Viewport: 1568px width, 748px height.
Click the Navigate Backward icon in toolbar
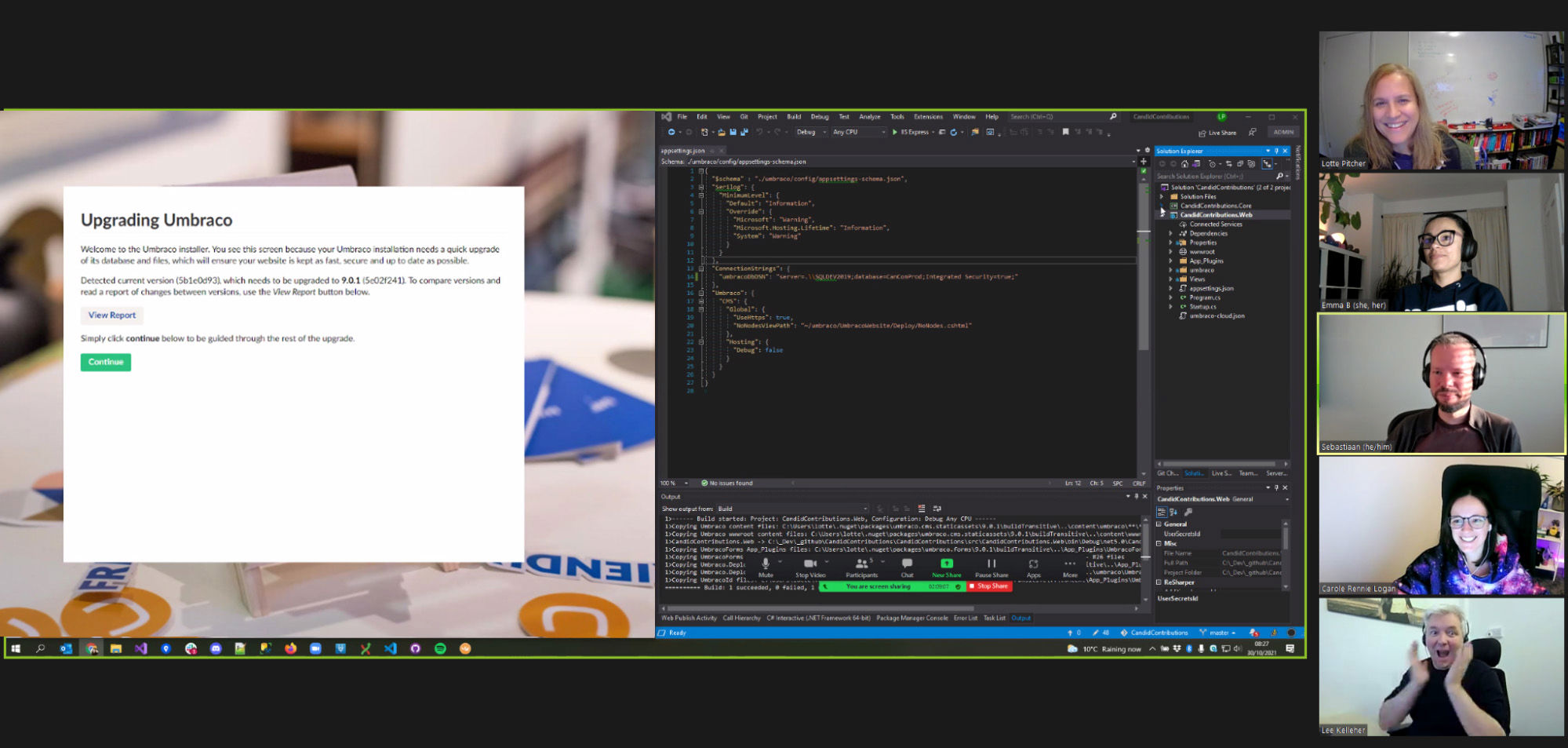tap(671, 132)
